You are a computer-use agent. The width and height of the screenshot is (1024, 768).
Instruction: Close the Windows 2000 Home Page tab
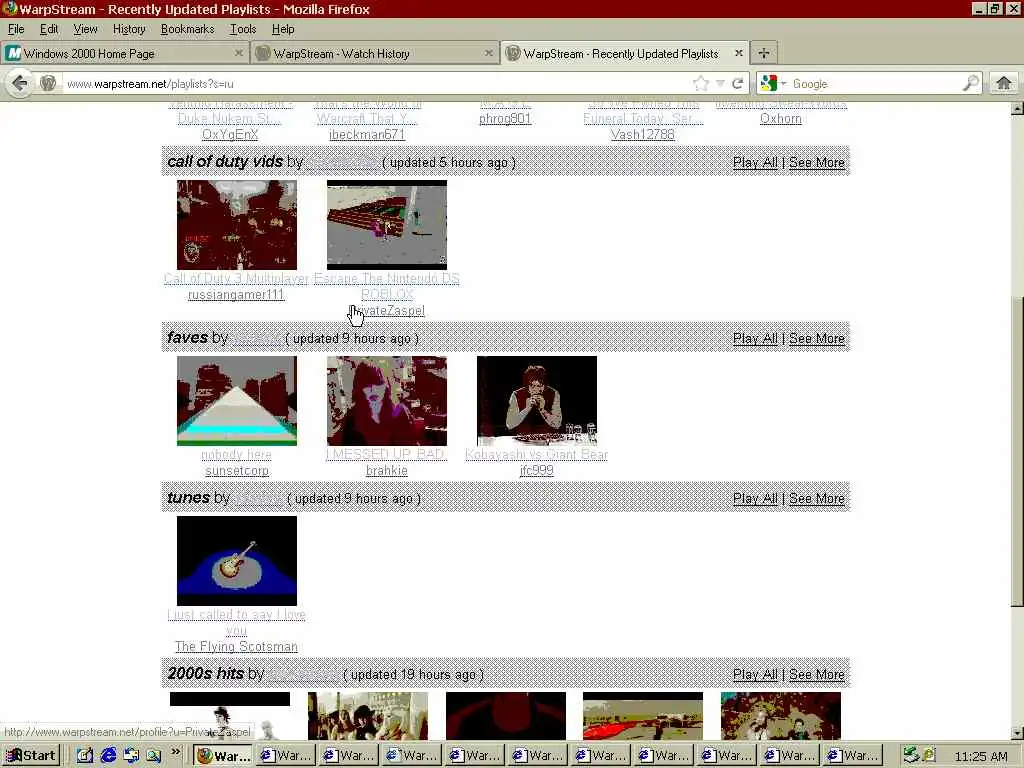pos(238,54)
